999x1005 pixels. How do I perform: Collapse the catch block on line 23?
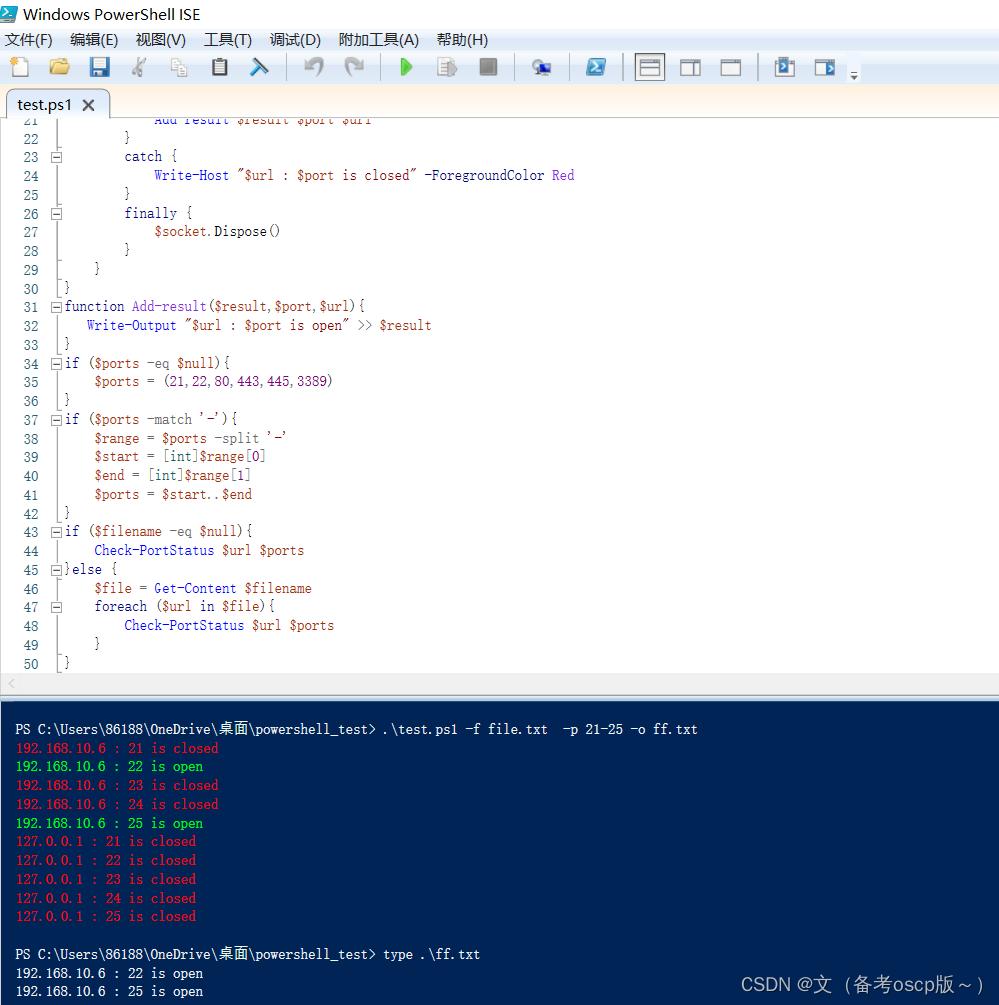click(56, 156)
